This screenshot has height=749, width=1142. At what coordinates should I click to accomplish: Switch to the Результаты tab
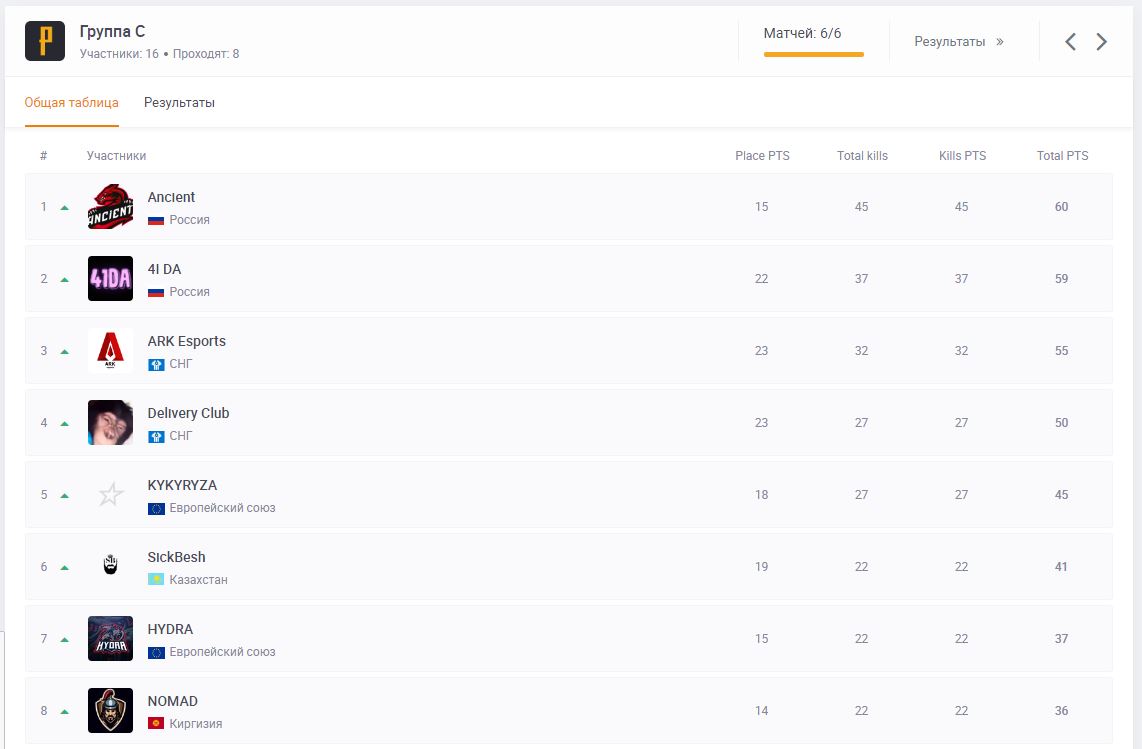[179, 103]
